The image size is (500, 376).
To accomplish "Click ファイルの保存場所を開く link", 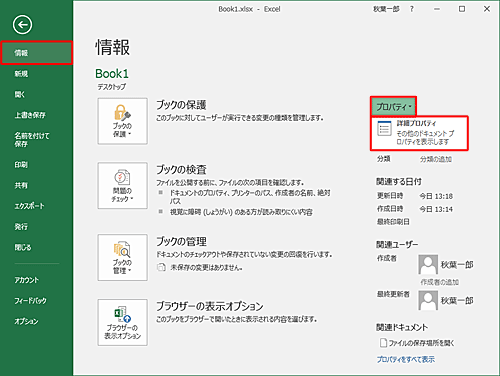I will coord(421,343).
